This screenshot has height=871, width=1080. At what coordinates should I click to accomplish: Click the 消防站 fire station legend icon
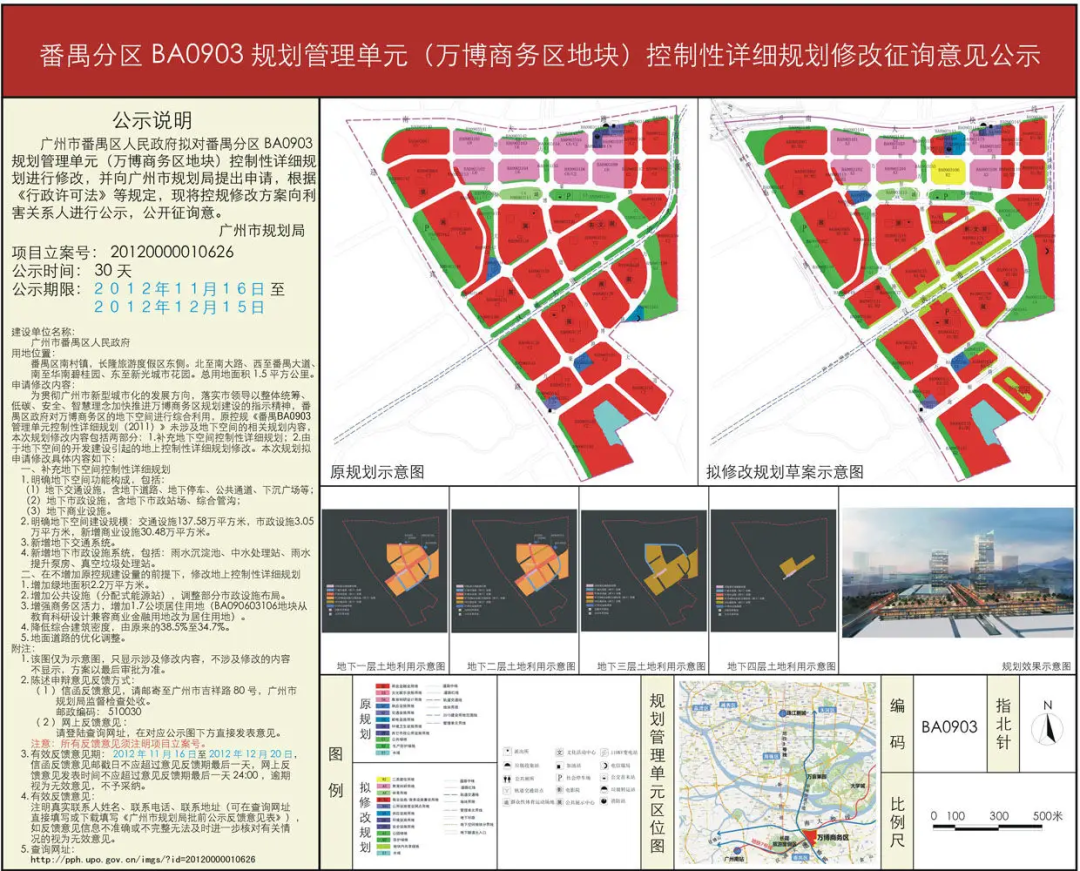pos(603,801)
